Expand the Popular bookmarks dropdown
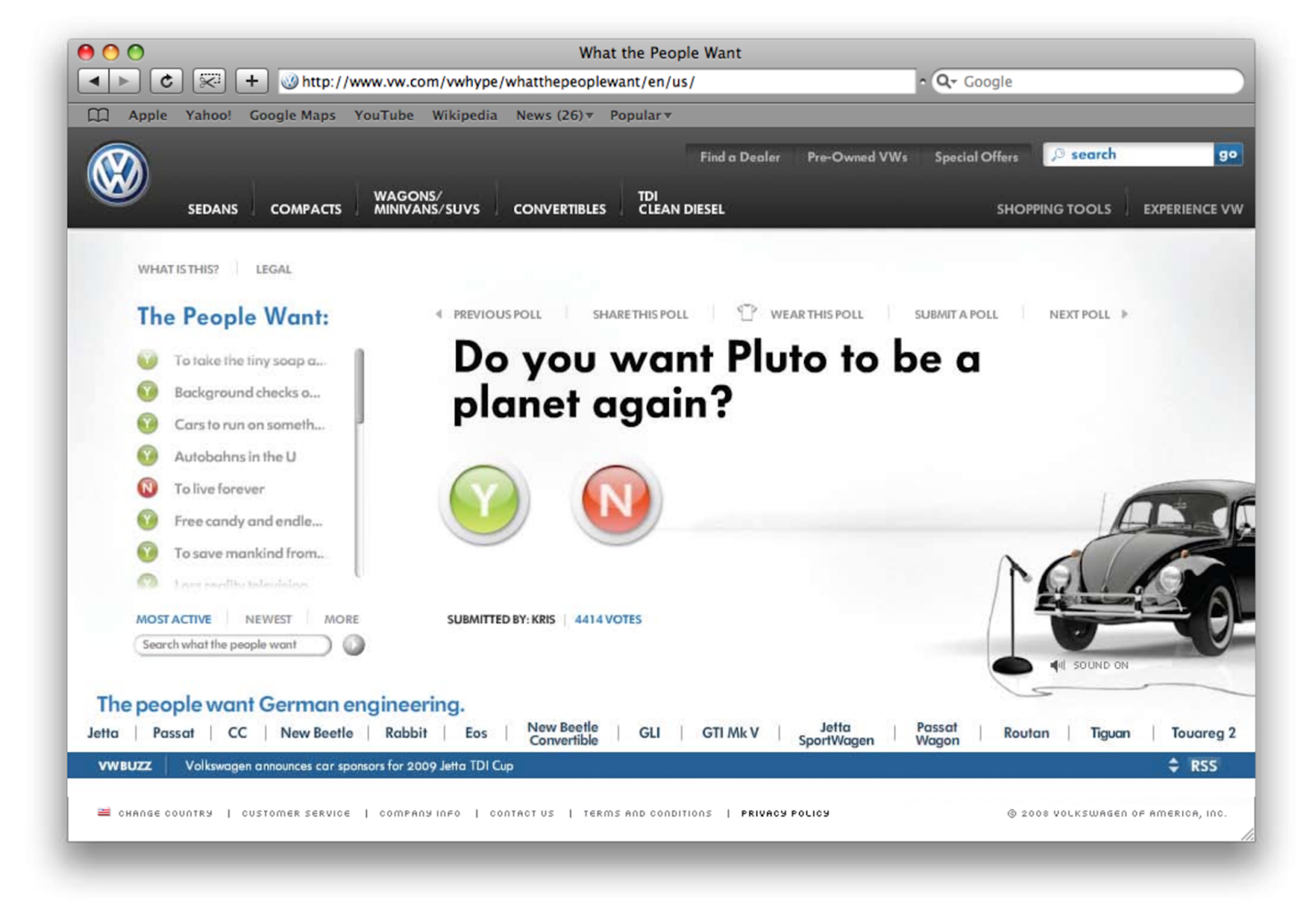Screen dimensions: 1316x905 pyautogui.click(x=641, y=115)
